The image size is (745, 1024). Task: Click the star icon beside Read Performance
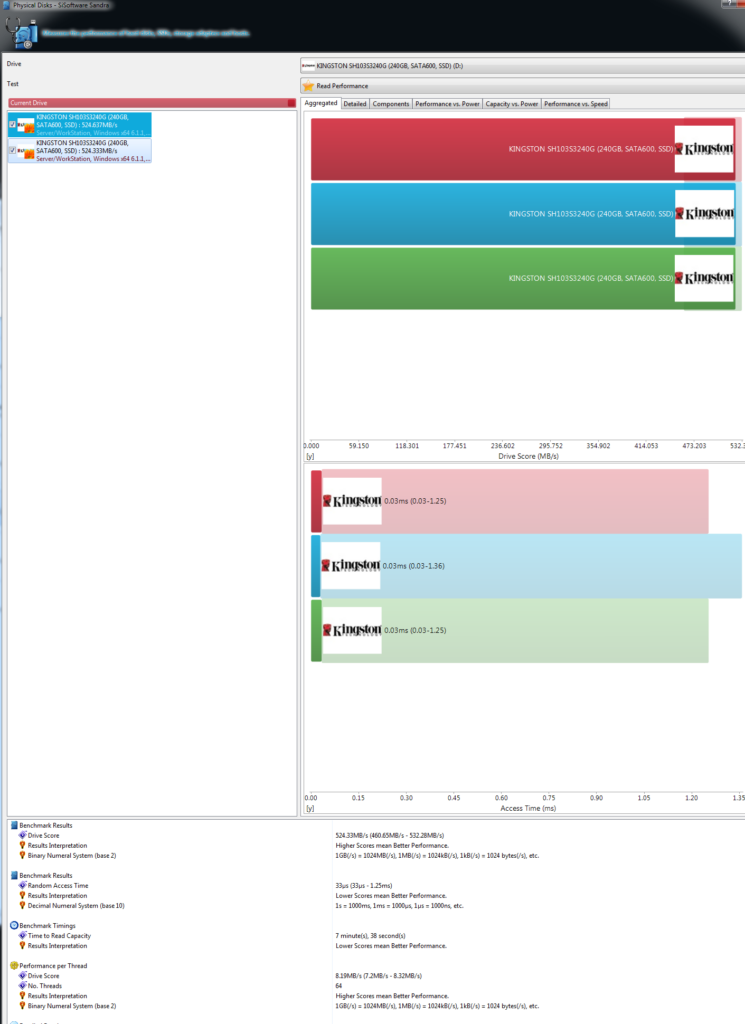pyautogui.click(x=308, y=86)
